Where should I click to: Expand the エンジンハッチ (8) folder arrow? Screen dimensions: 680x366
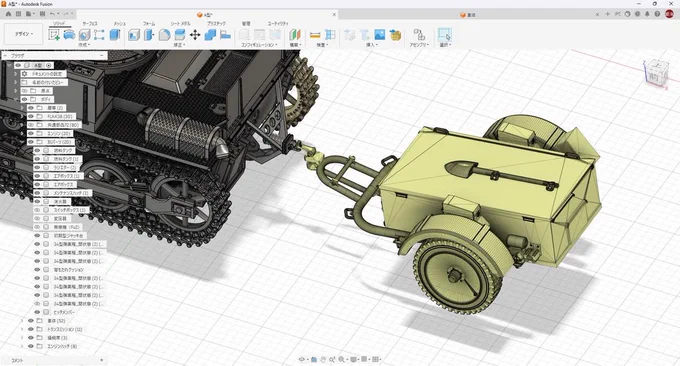point(22,346)
